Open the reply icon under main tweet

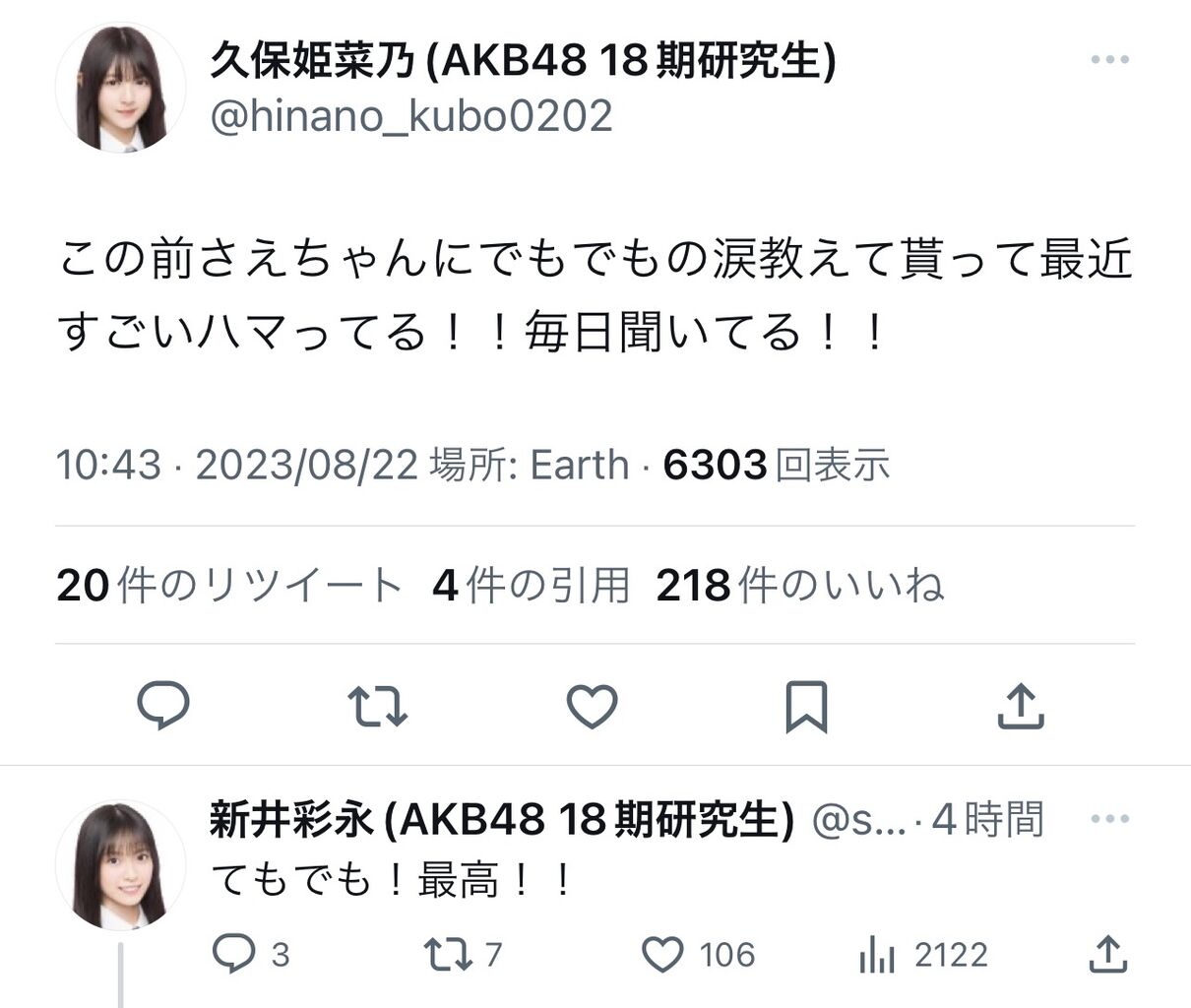point(162,706)
